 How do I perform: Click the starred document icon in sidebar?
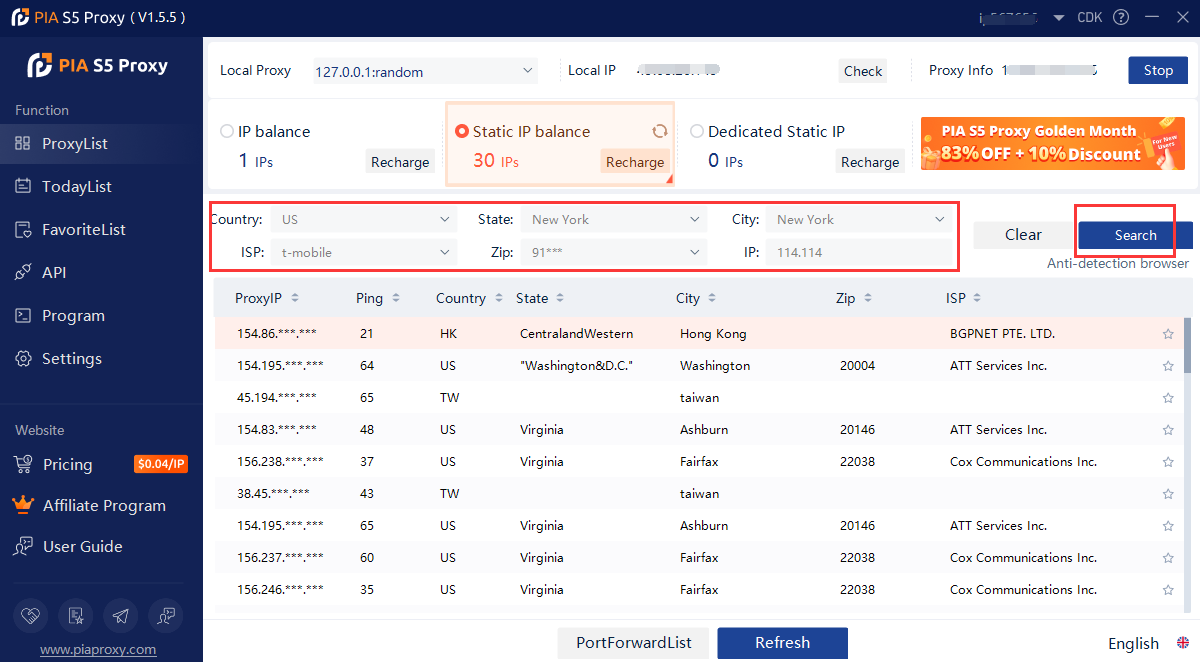point(75,615)
